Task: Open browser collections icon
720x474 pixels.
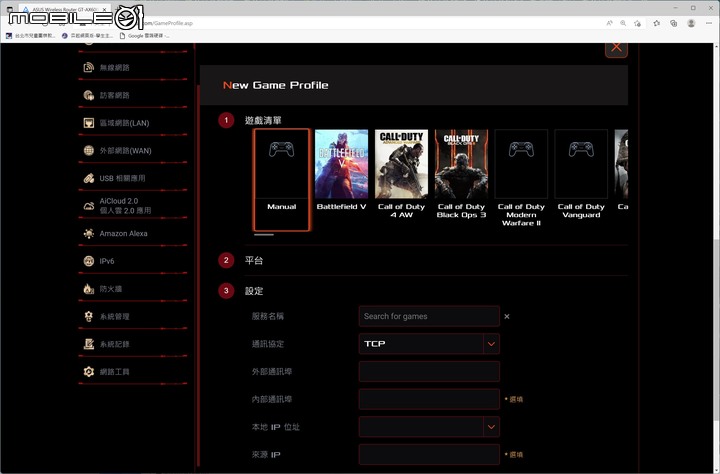Action: coord(674,23)
